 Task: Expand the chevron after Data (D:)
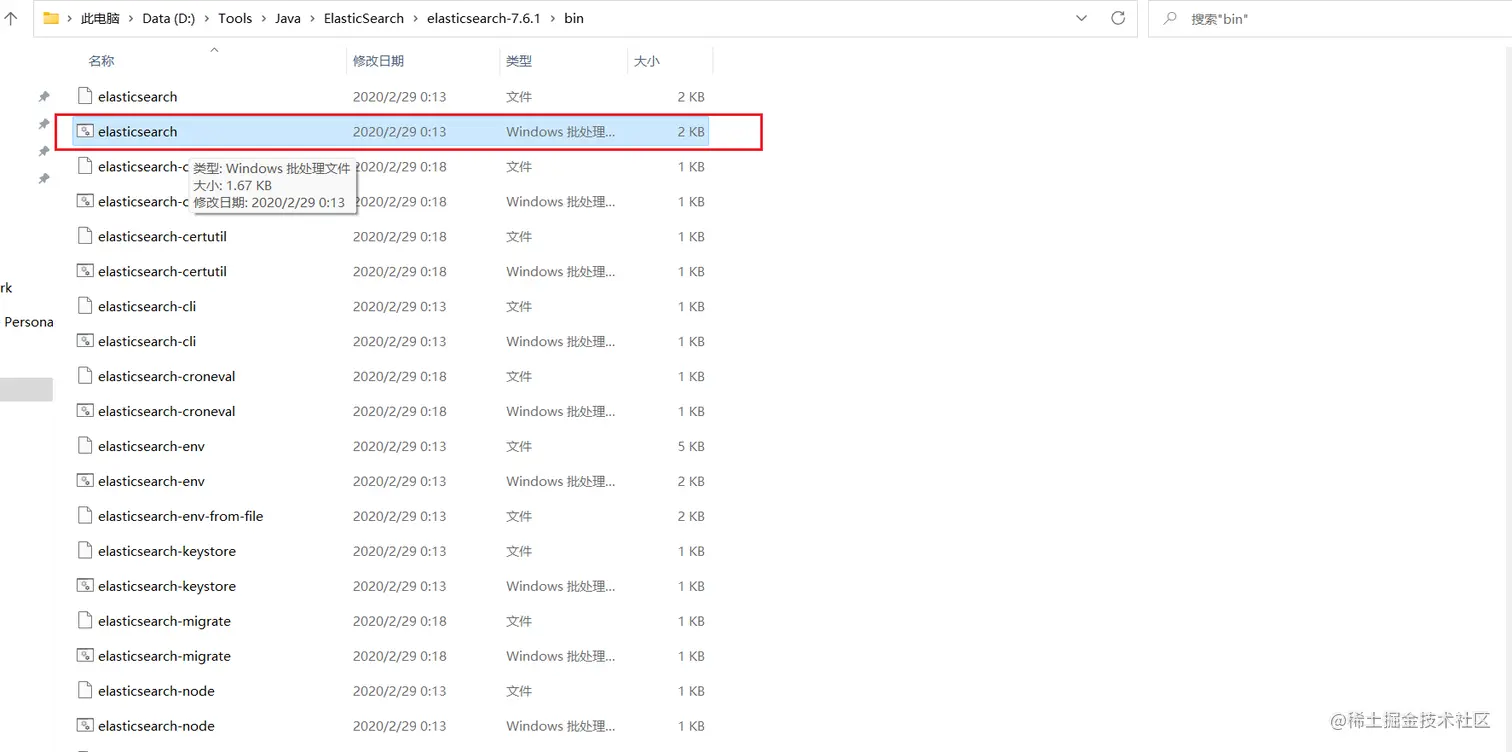207,18
